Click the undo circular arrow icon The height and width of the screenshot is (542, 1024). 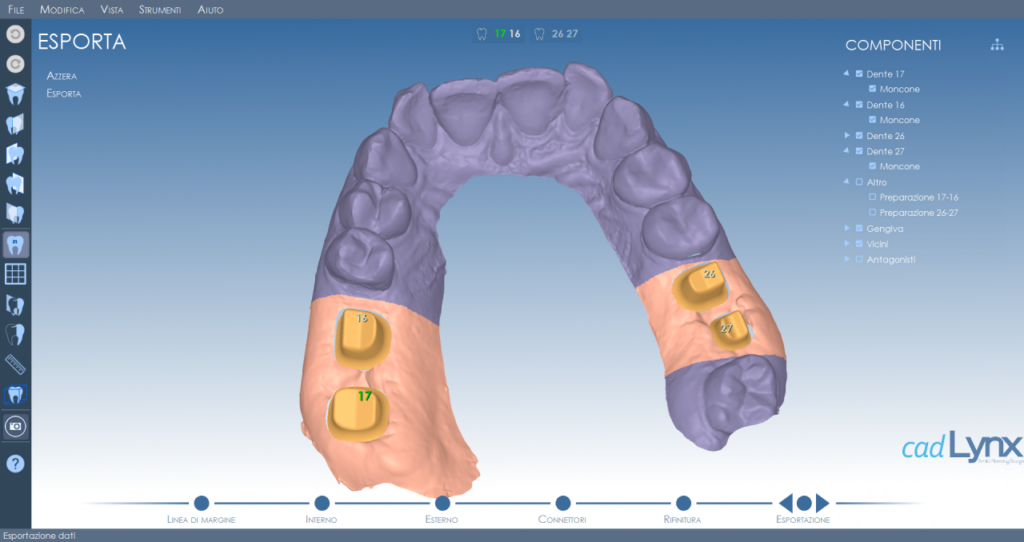pyautogui.click(x=15, y=34)
